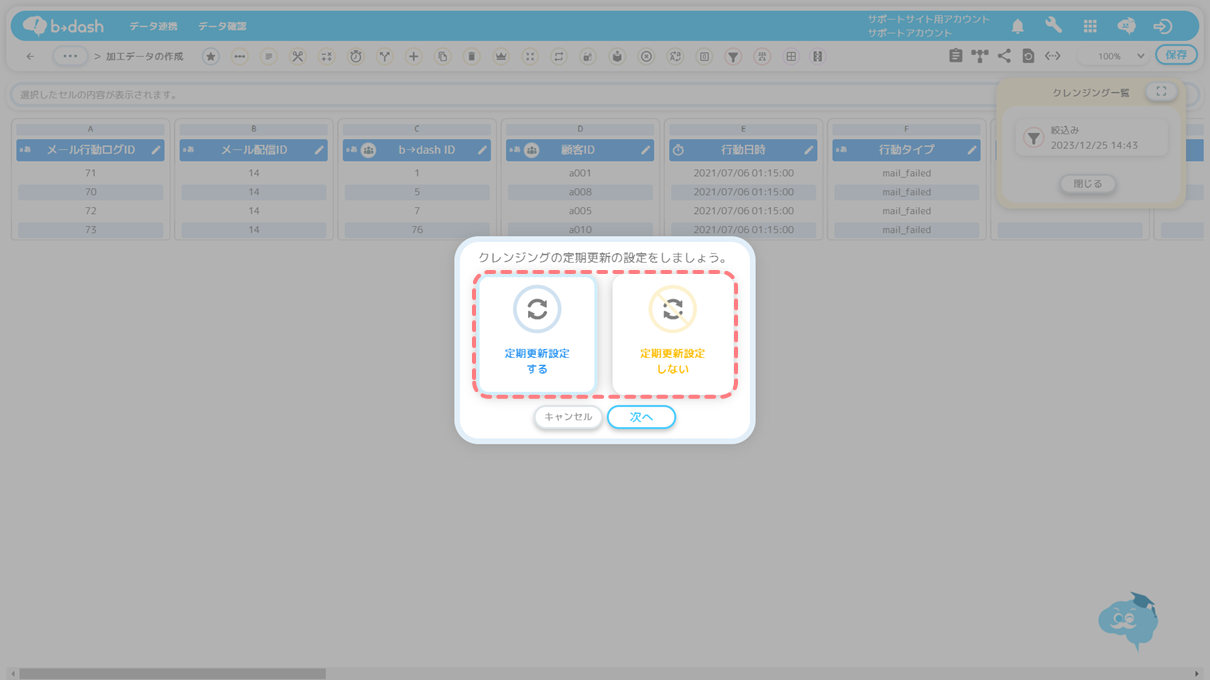Click the trash delete toolbar icon
This screenshot has width=1210, height=680.
[471, 57]
